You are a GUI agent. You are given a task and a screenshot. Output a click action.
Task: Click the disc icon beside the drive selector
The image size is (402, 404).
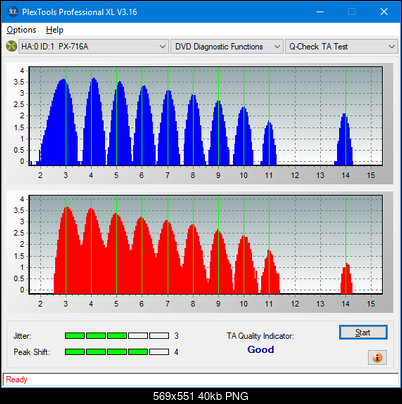tap(11, 46)
